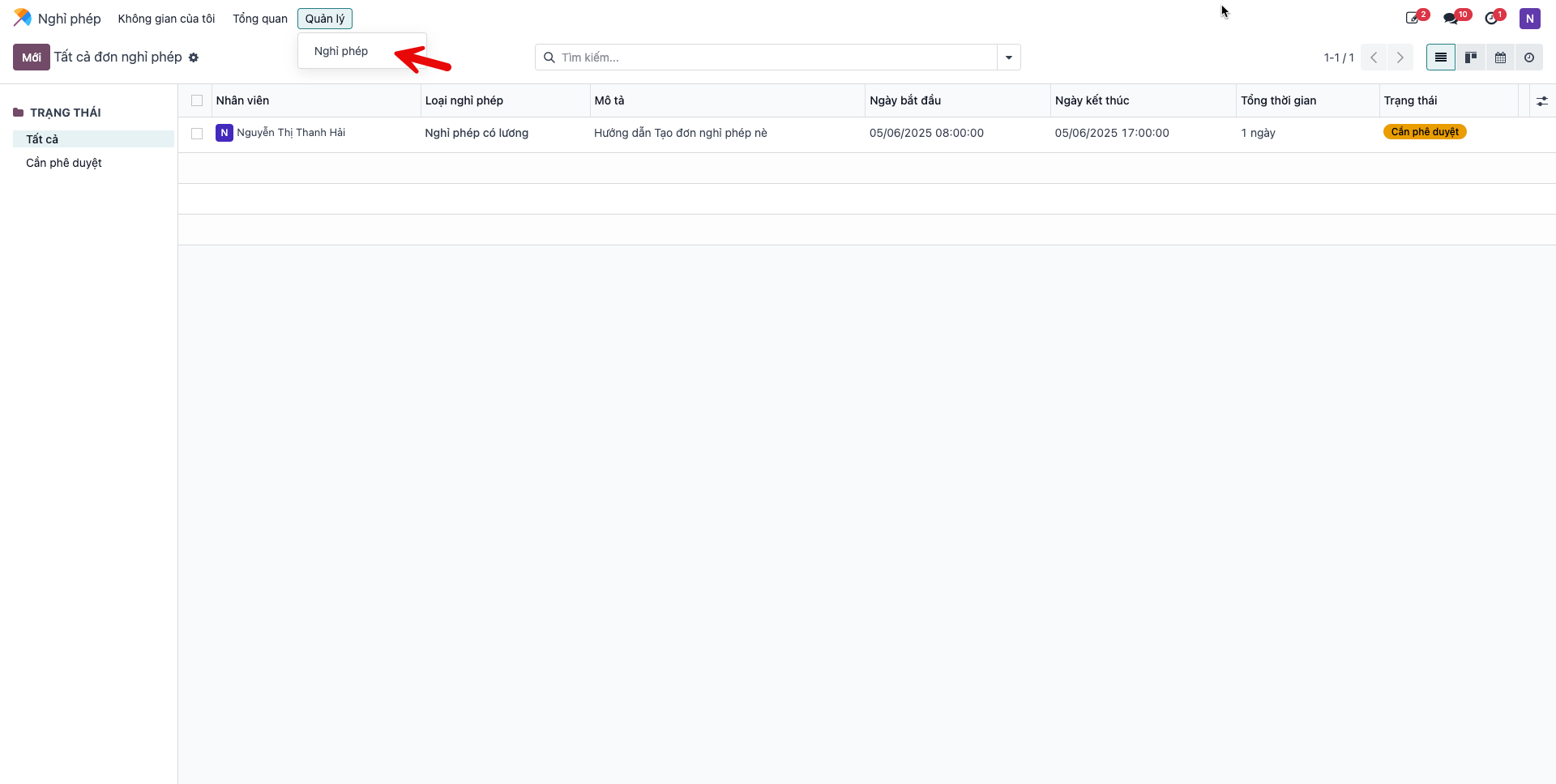1556x784 pixels.
Task: Switch to list view
Action: tap(1441, 58)
